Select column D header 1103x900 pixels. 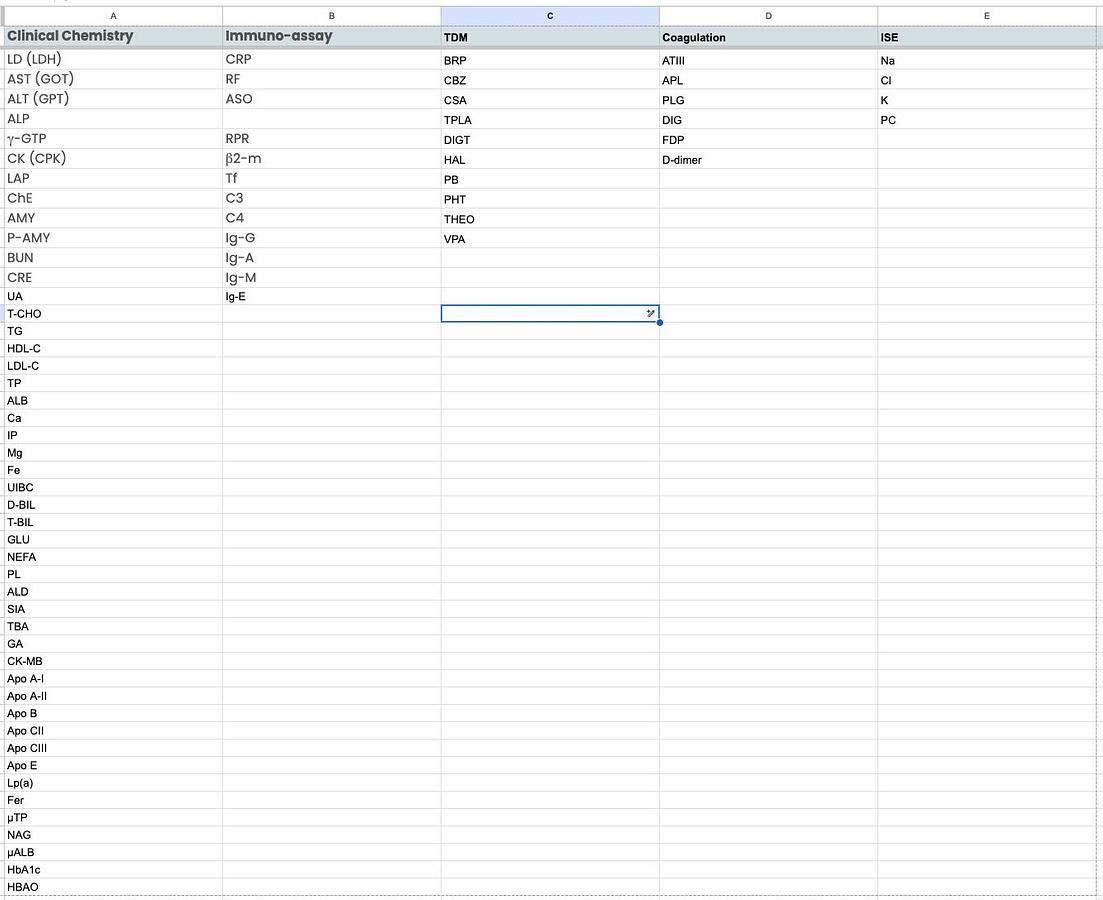tap(768, 16)
